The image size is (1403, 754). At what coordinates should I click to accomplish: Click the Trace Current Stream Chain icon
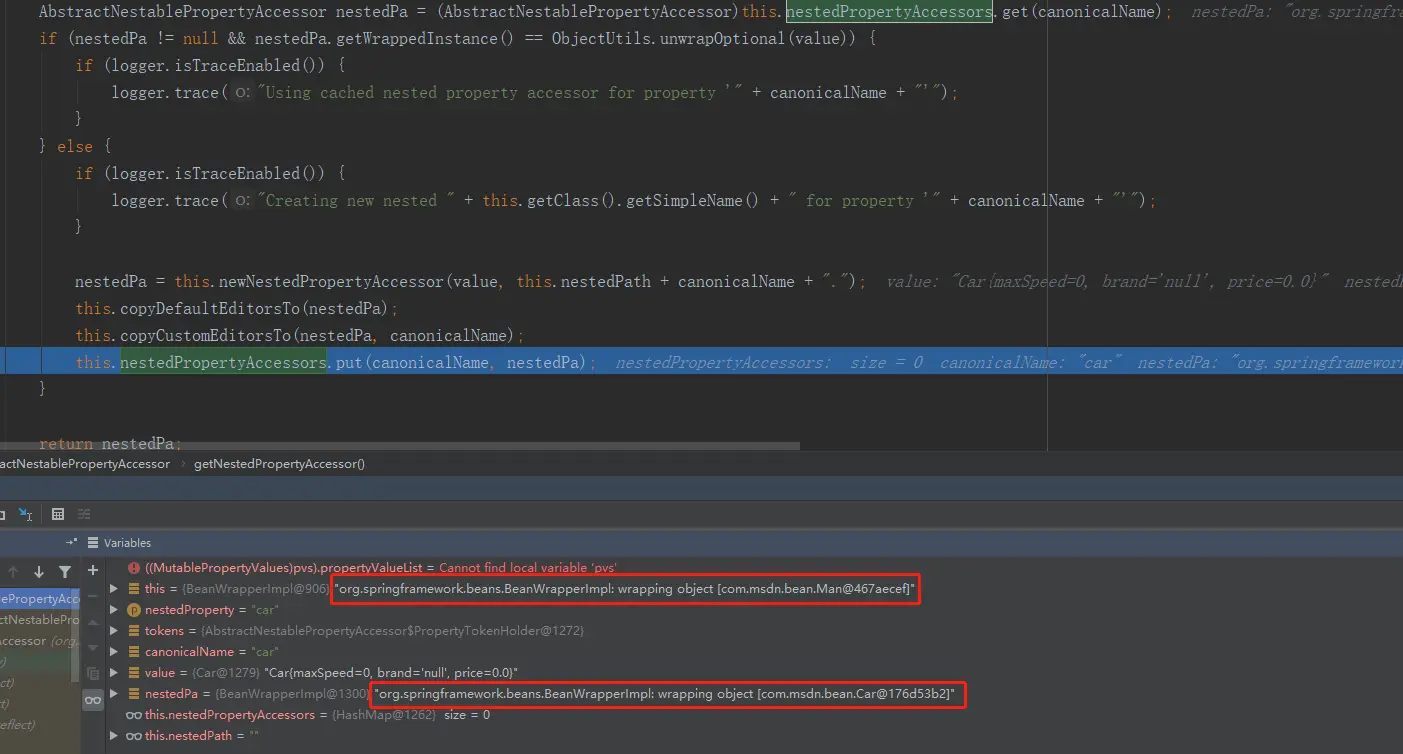[84, 514]
